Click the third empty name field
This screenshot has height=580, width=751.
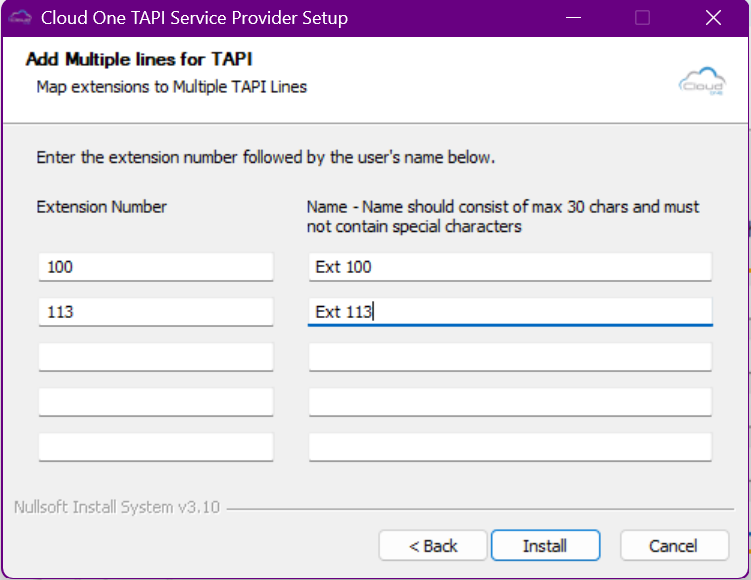pos(510,357)
